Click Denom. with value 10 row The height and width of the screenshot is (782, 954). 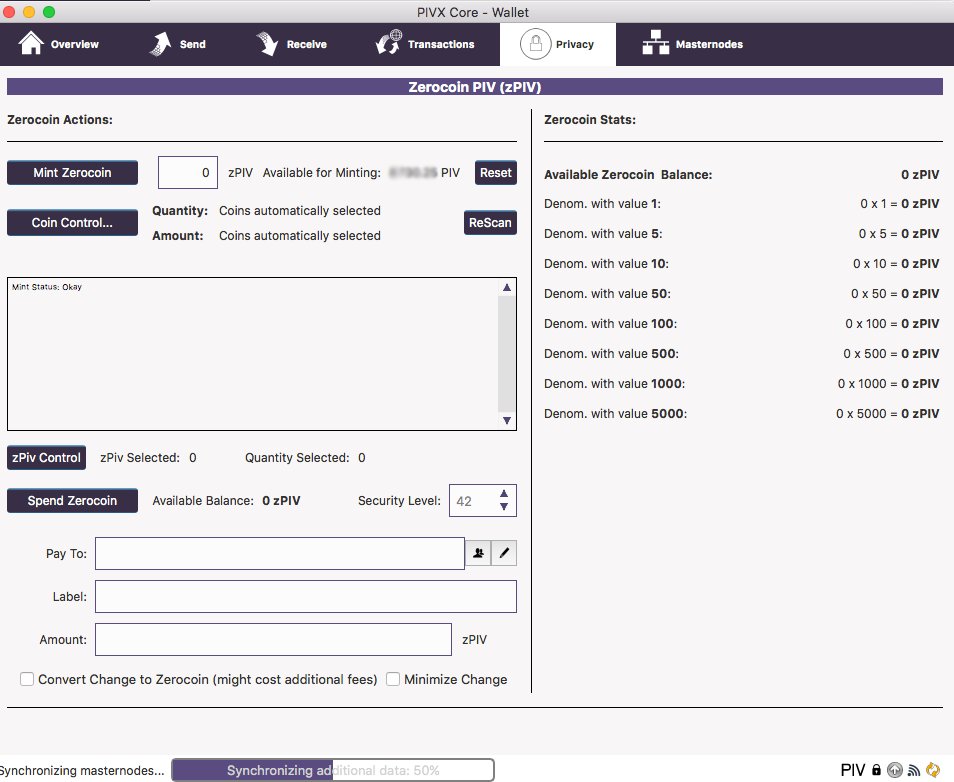pyautogui.click(x=742, y=264)
